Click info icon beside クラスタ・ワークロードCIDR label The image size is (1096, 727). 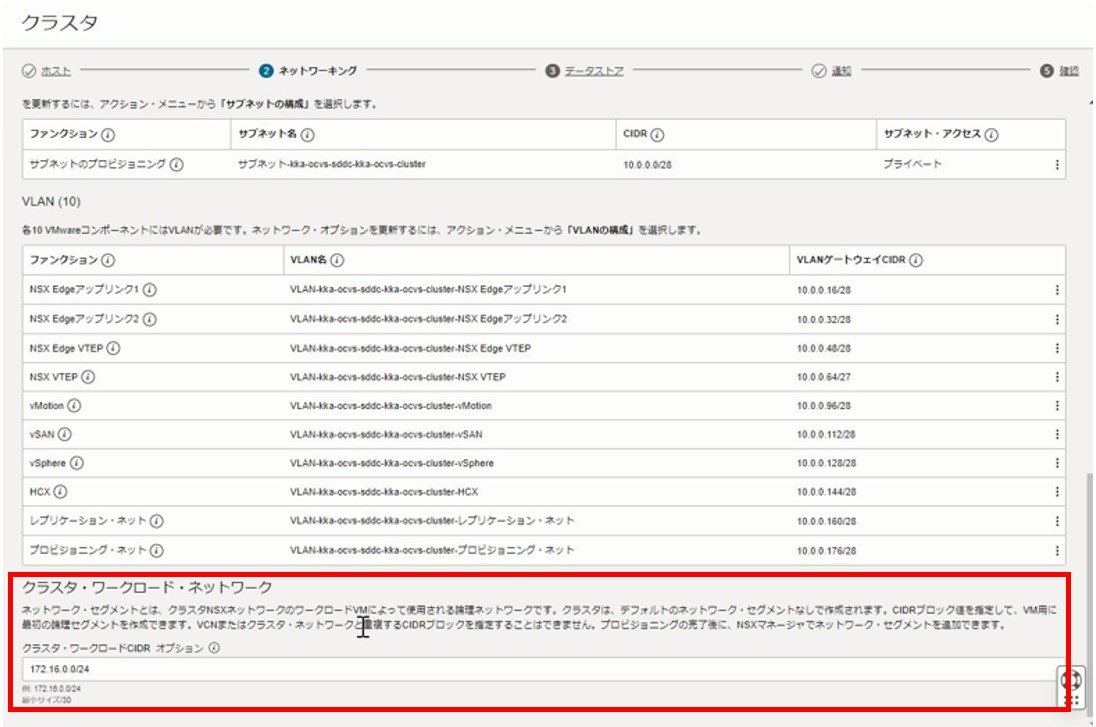coord(214,648)
